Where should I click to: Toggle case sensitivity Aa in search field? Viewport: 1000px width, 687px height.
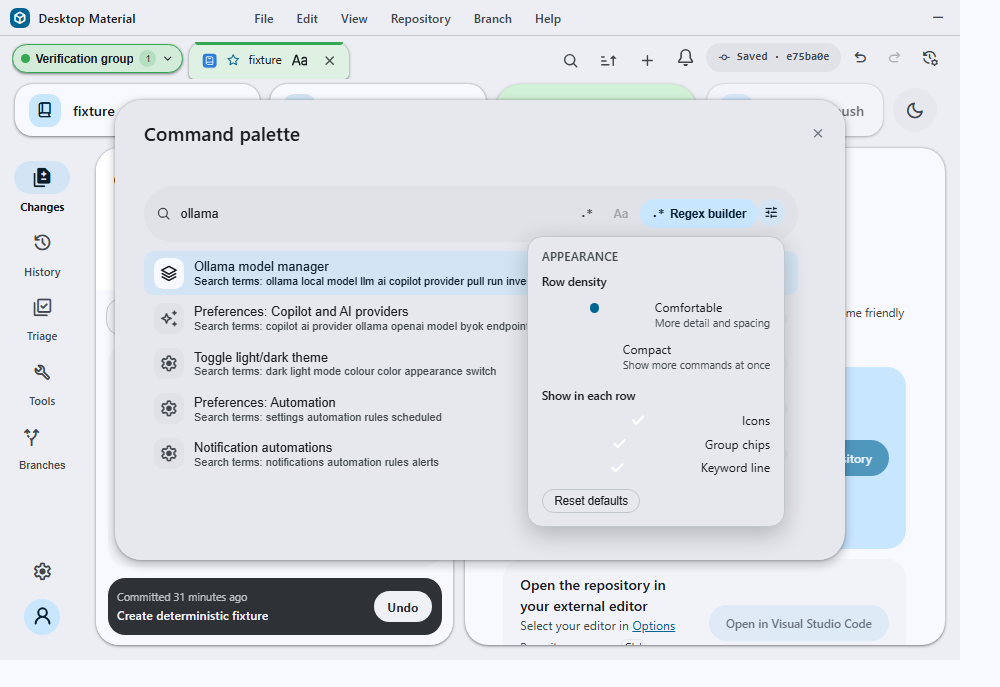[x=621, y=214]
